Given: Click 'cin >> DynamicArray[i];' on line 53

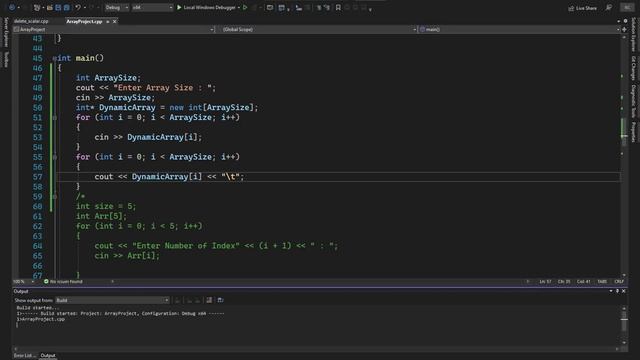Looking at the screenshot, I should (x=148, y=137).
